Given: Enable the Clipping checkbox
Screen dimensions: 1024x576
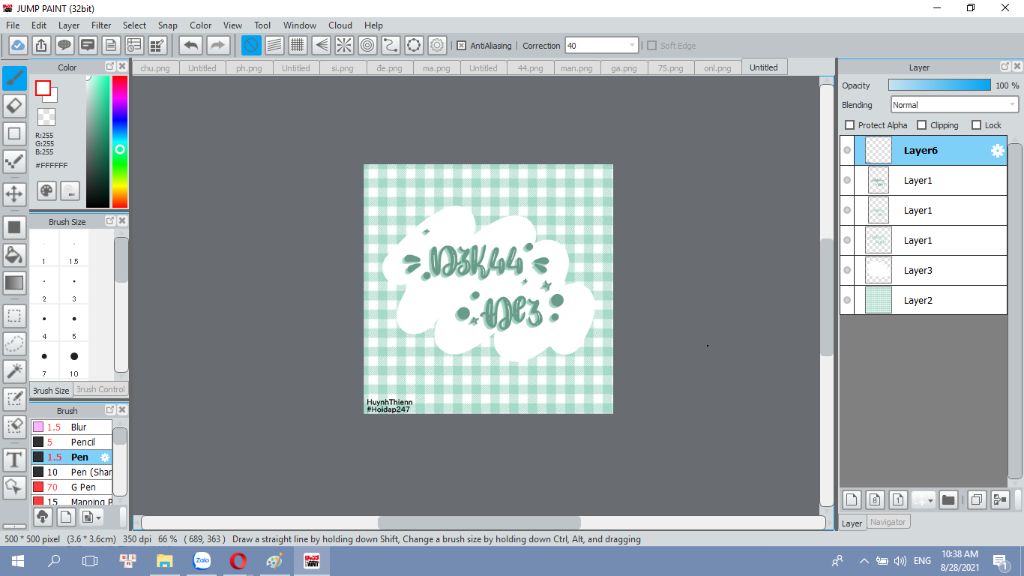Looking at the screenshot, I should coord(921,125).
